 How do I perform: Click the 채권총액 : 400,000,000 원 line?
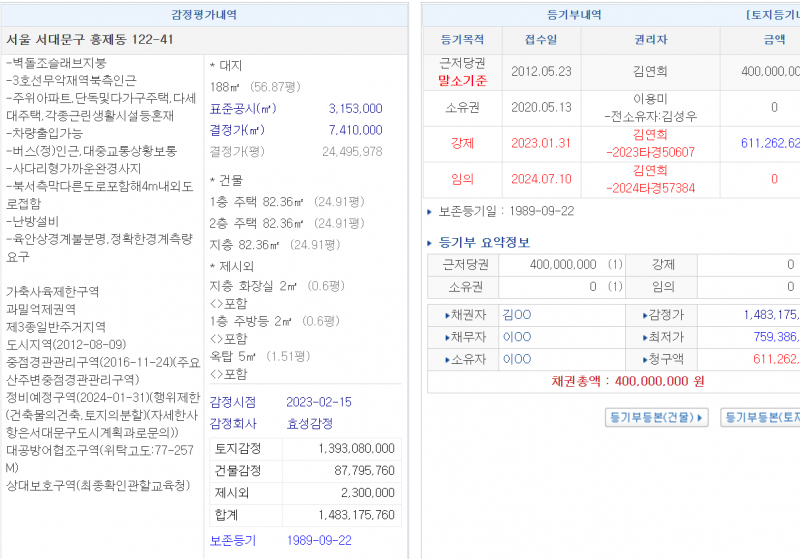pos(628,382)
